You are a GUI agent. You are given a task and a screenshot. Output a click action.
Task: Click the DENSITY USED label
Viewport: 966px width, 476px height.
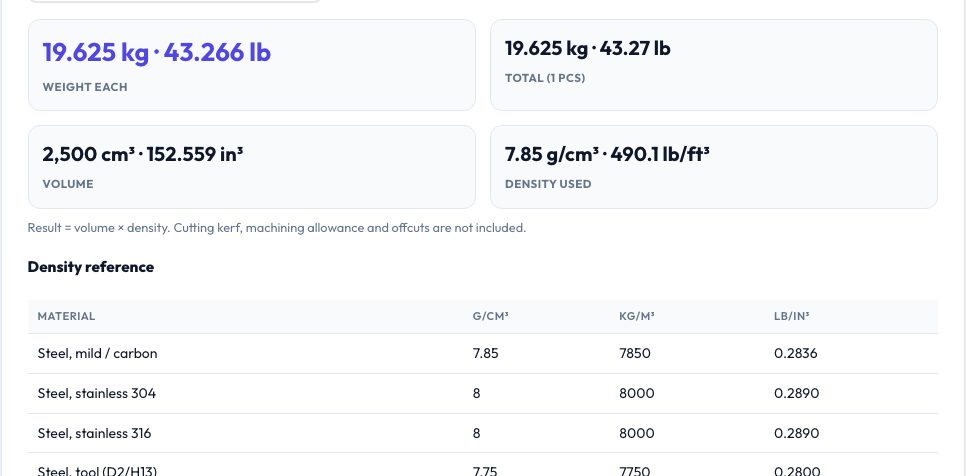click(548, 184)
